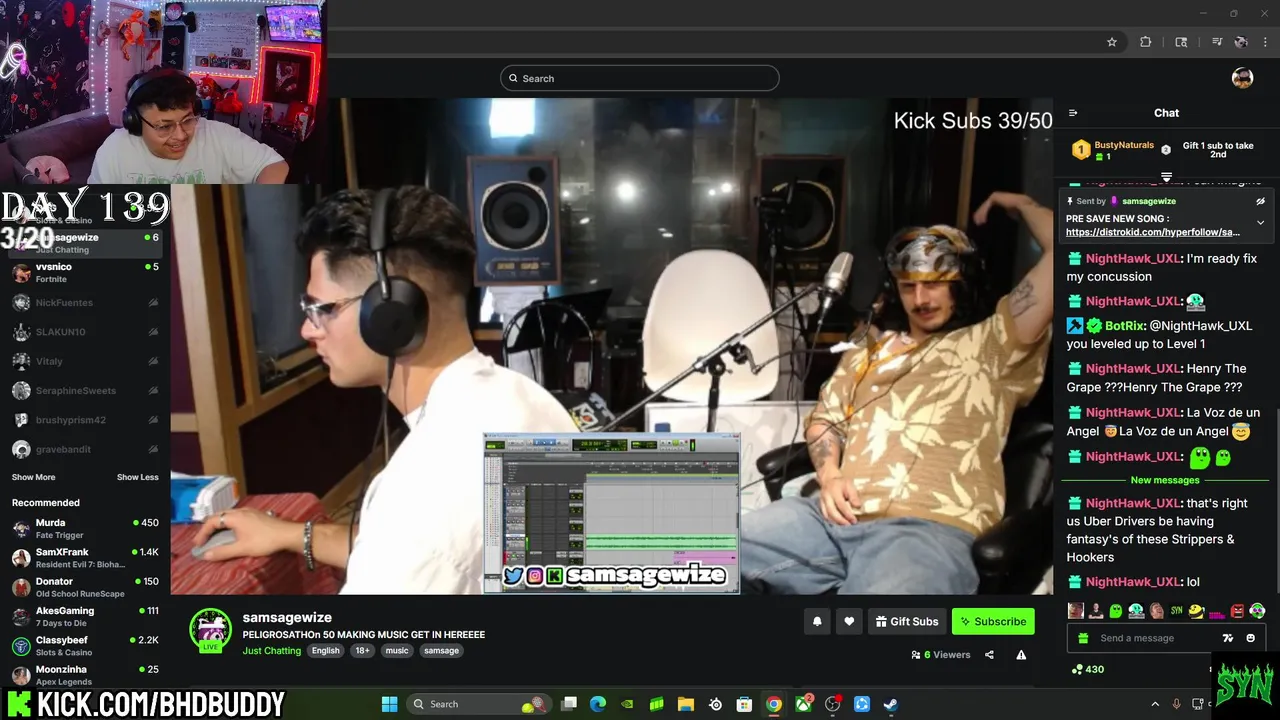This screenshot has width=1280, height=720.
Task: Report stream using the warning triangle icon
Action: click(x=1021, y=655)
